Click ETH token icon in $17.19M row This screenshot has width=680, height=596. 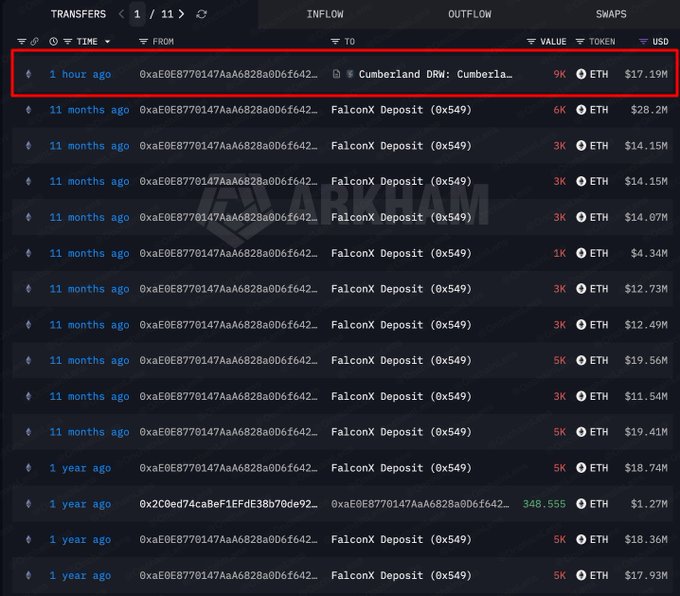point(581,74)
